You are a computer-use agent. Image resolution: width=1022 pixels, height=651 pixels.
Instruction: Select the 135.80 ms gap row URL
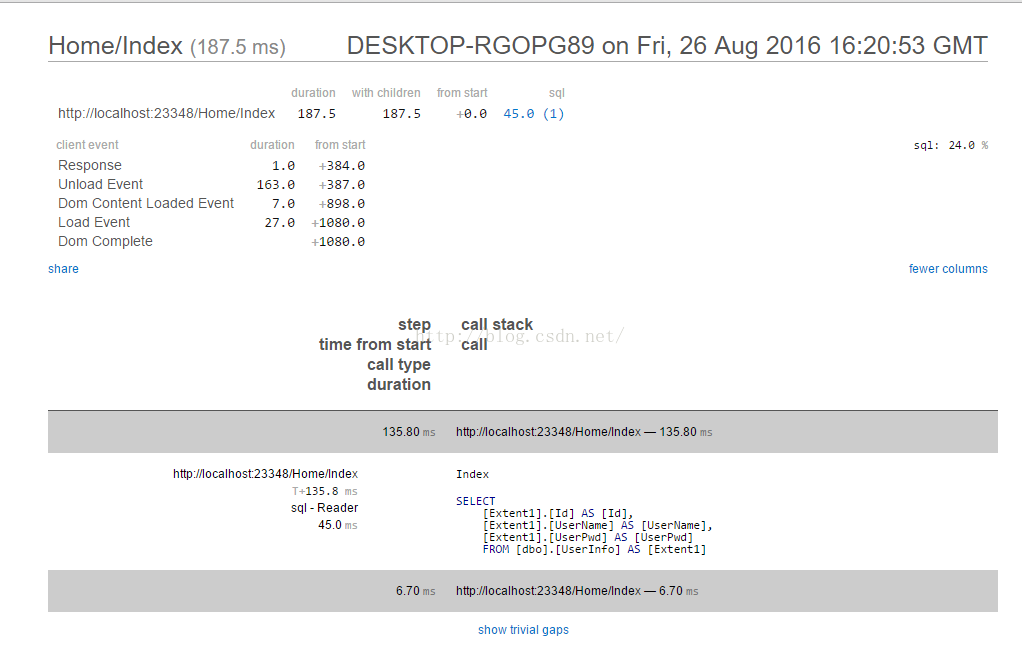pyautogui.click(x=548, y=431)
